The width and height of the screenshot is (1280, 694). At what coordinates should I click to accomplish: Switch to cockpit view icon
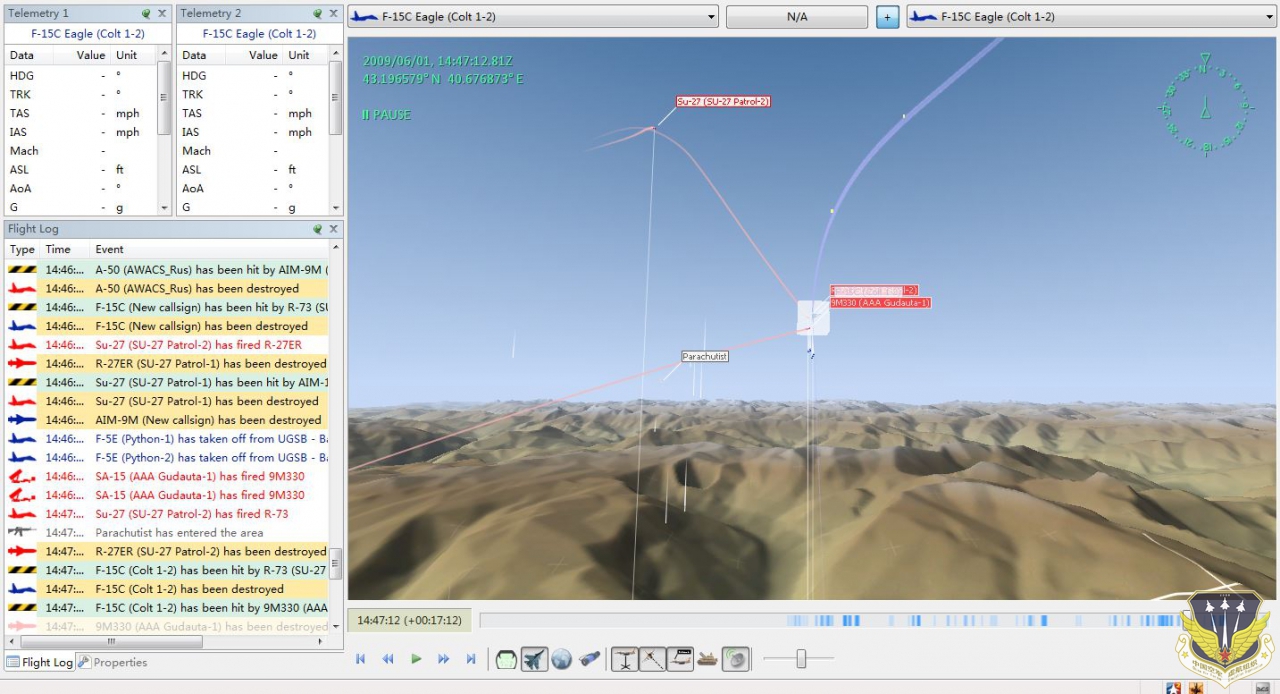[506, 659]
